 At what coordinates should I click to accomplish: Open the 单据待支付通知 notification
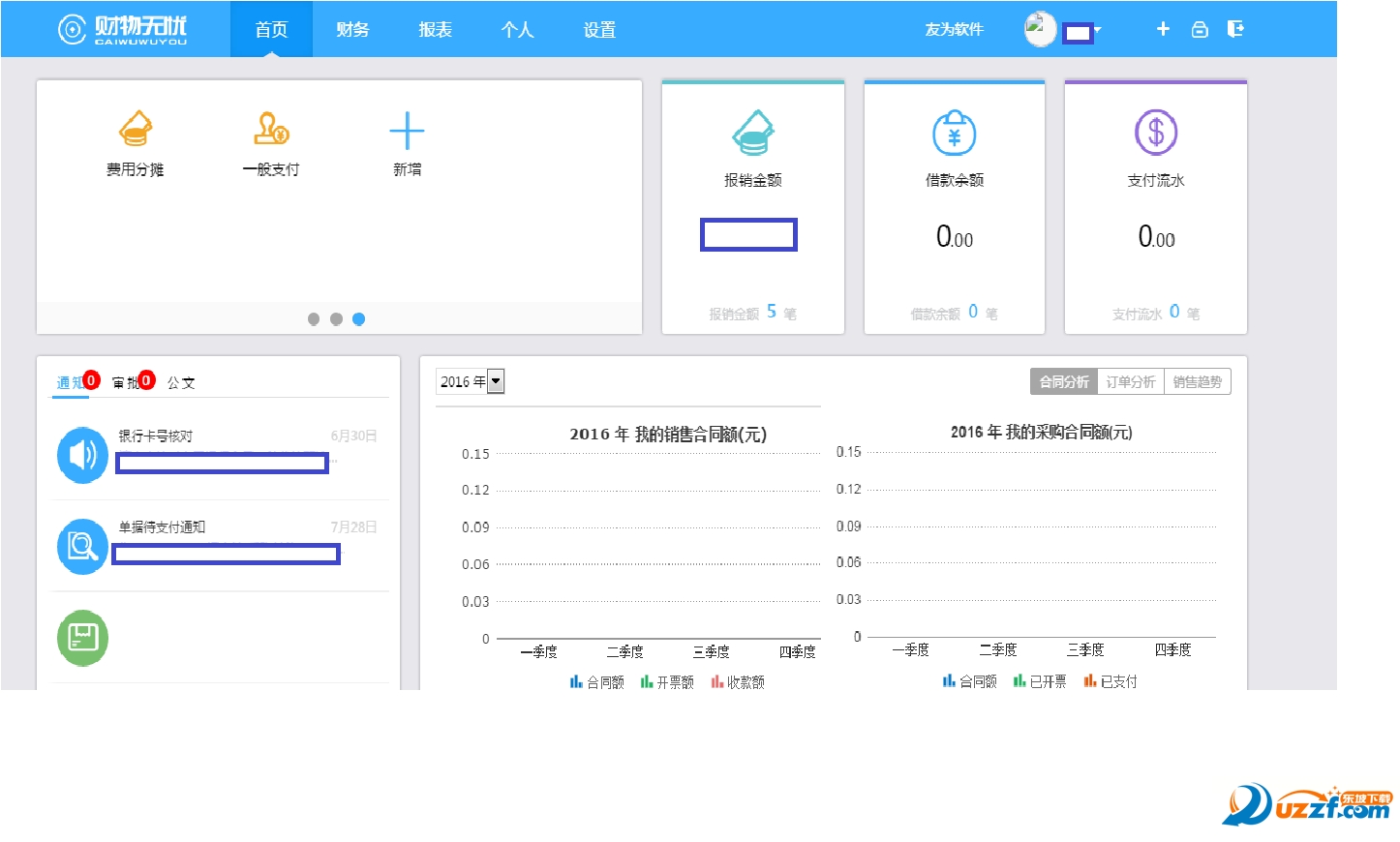(x=162, y=526)
